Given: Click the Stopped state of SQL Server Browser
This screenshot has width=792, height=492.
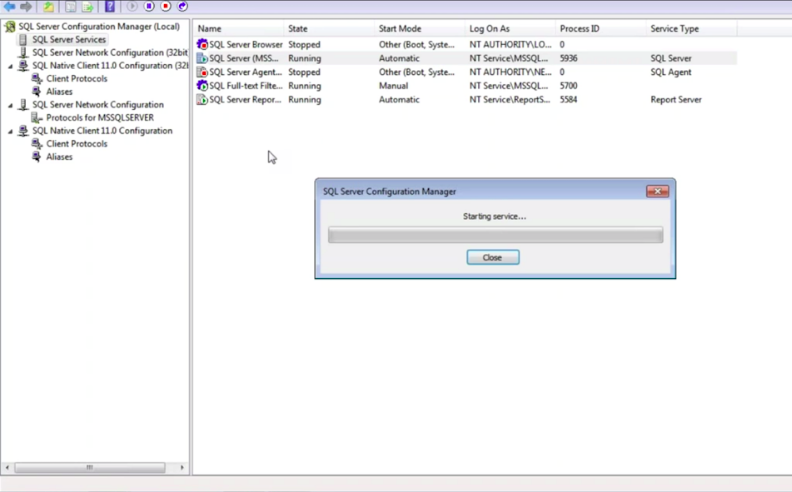Looking at the screenshot, I should 305,44.
